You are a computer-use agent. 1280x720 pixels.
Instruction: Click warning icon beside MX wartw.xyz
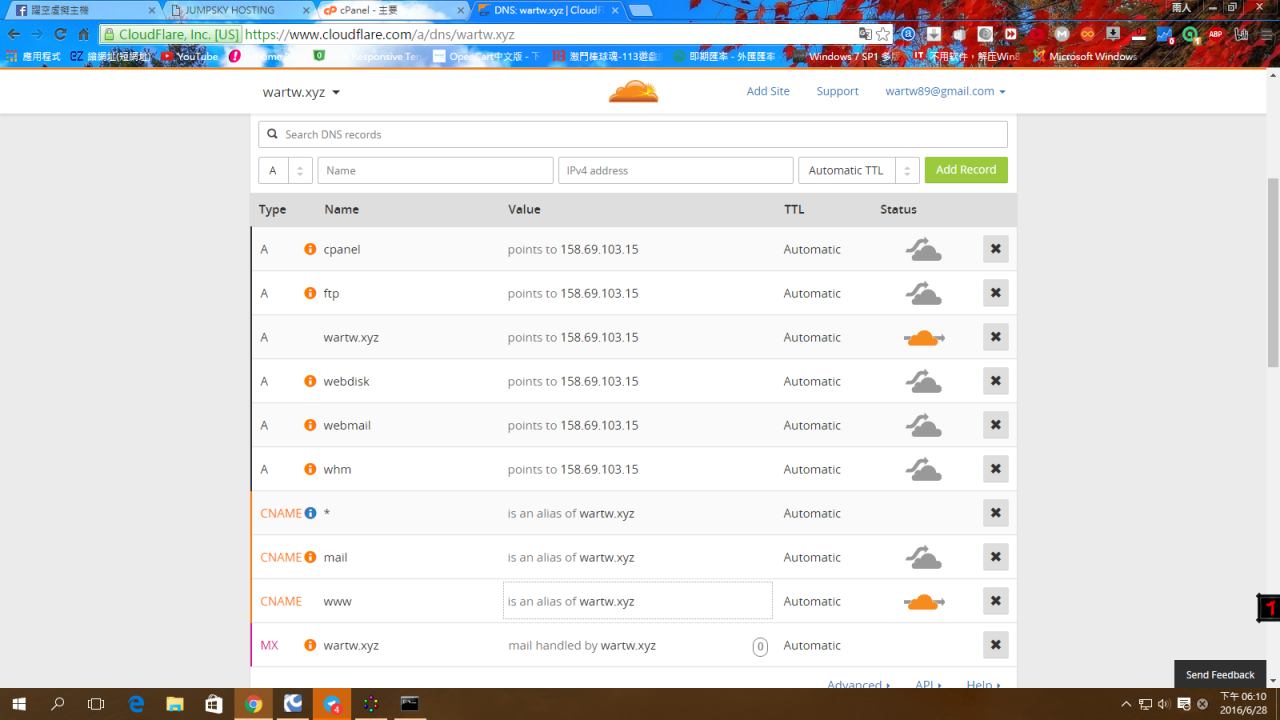coord(310,645)
